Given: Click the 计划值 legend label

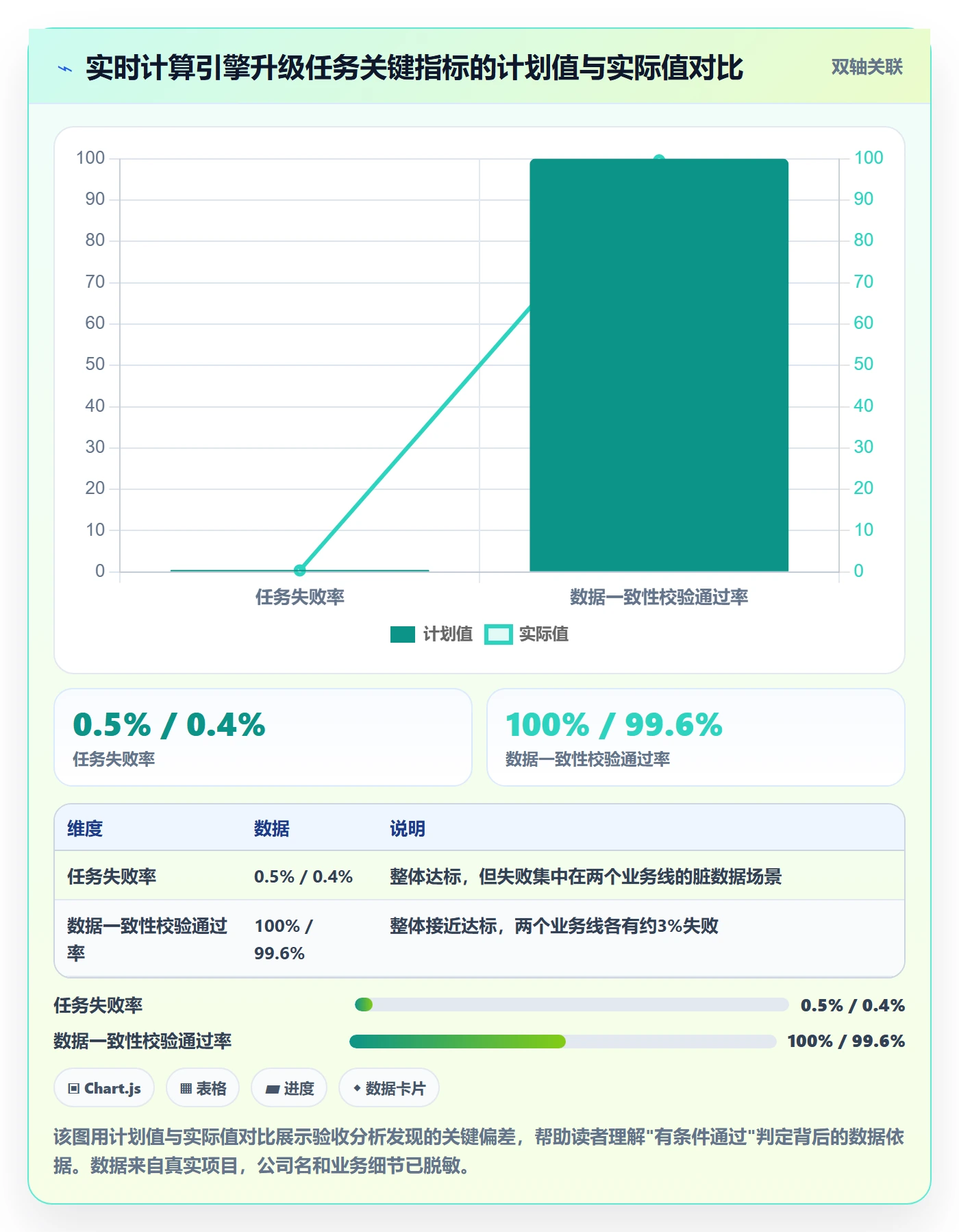Looking at the screenshot, I should pyautogui.click(x=447, y=634).
